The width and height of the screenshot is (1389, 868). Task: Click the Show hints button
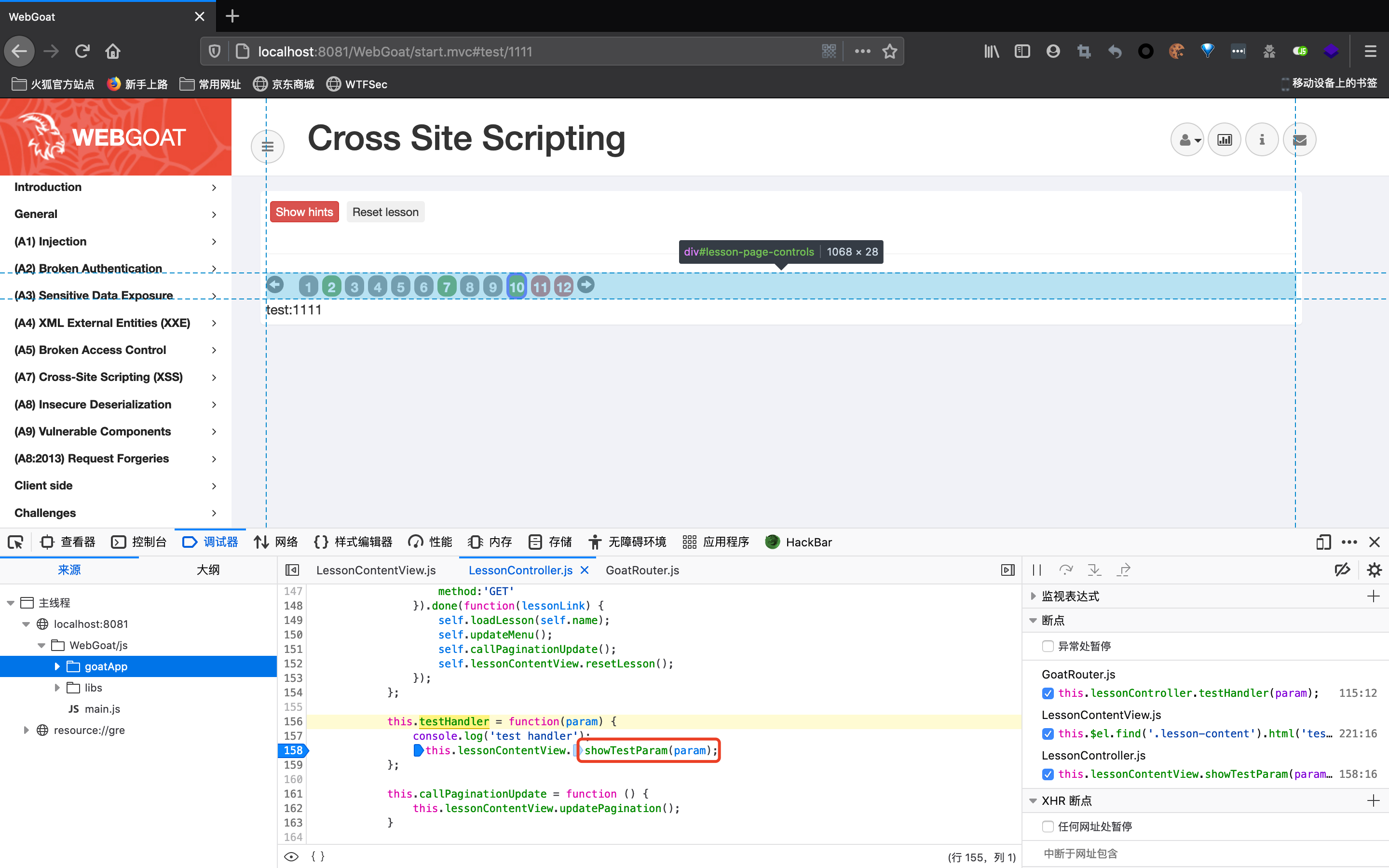pos(304,212)
